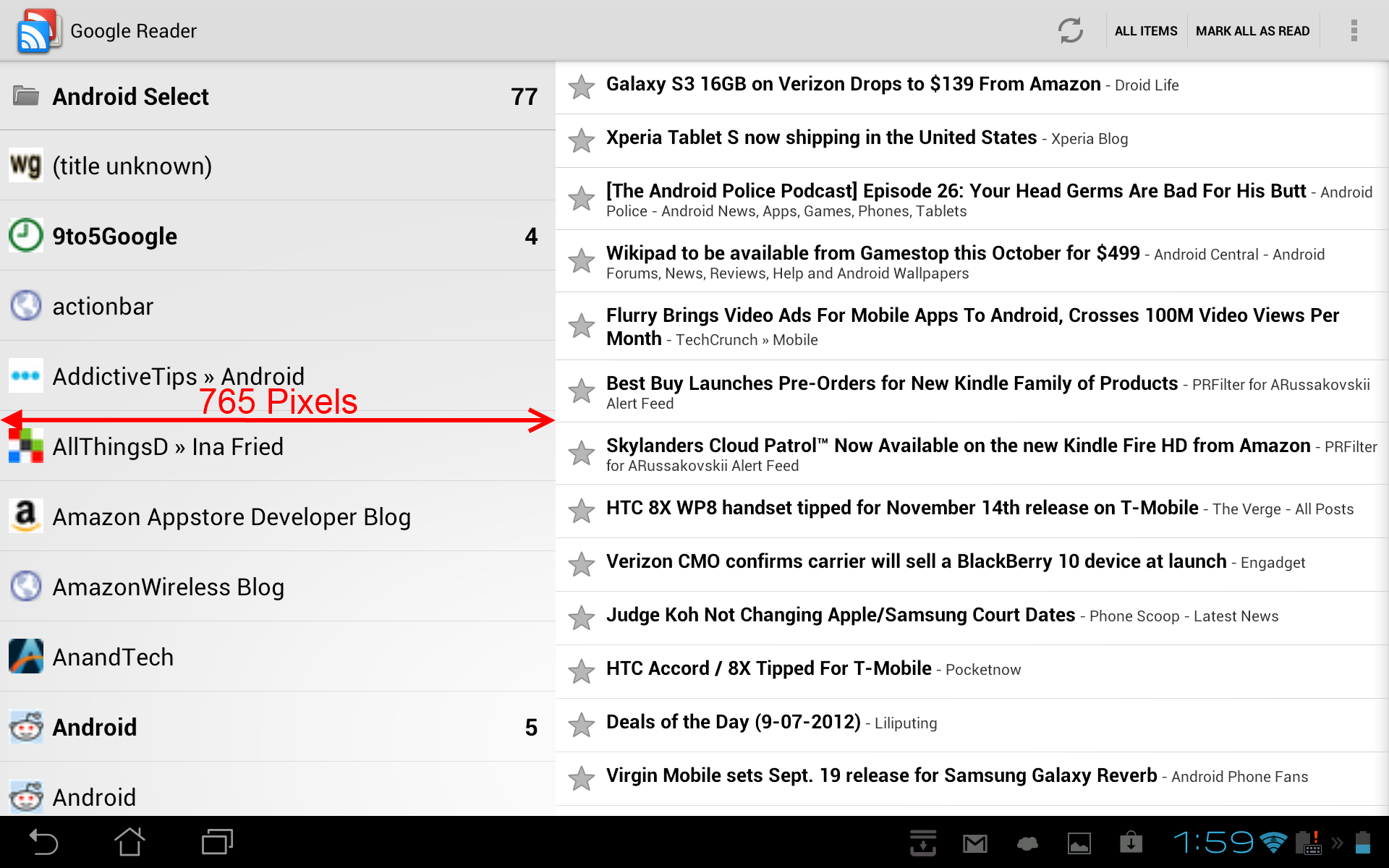Click the AddictiveTips dots icon

(x=26, y=375)
